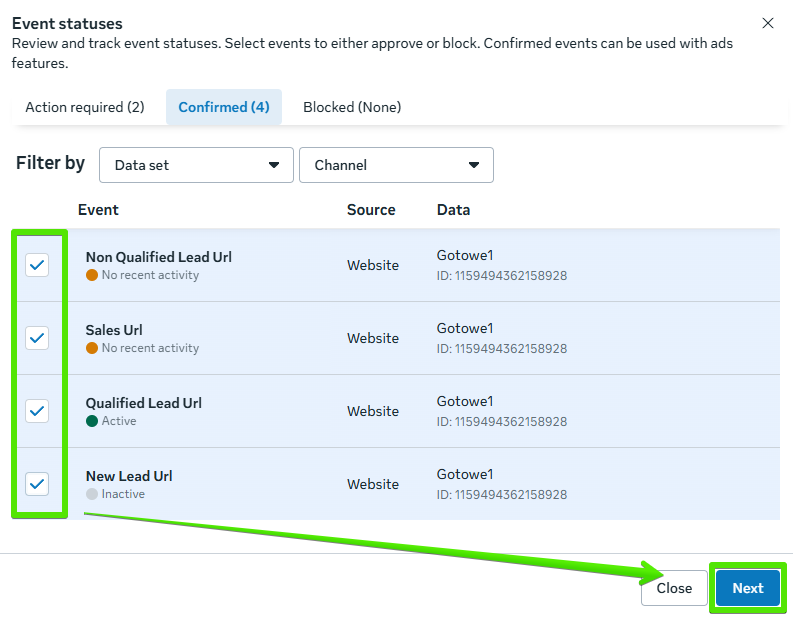Screen dimensions: 793x617
Task: Click the Channel dropdown arrow icon
Action: click(474, 165)
